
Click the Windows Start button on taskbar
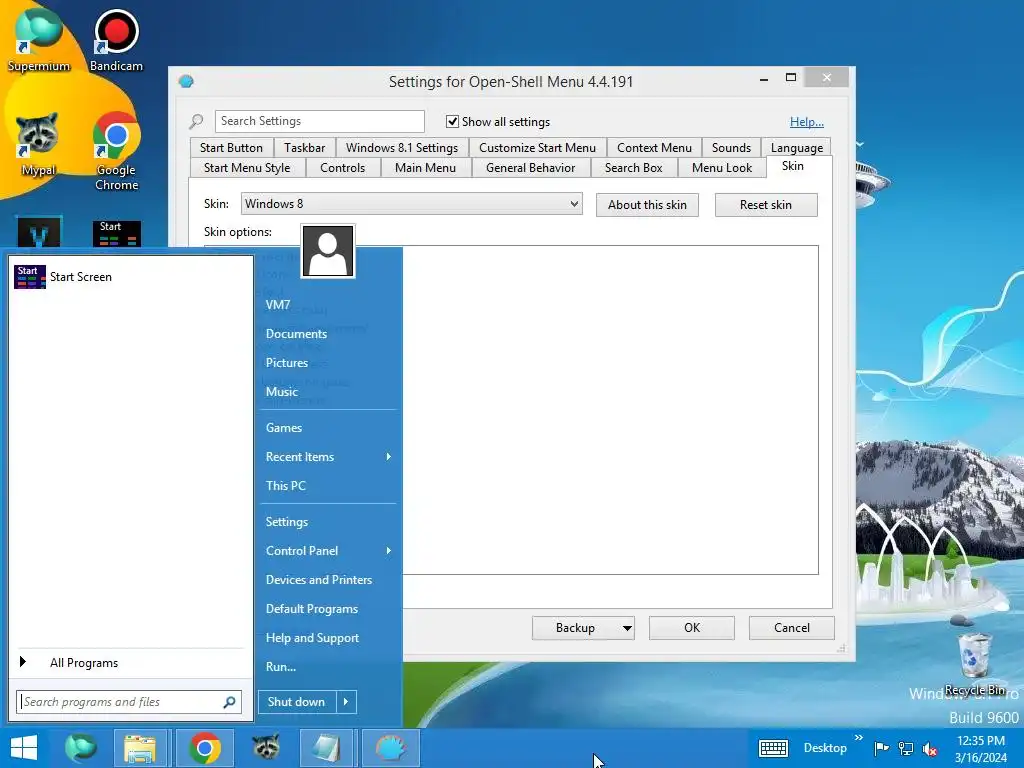point(24,748)
